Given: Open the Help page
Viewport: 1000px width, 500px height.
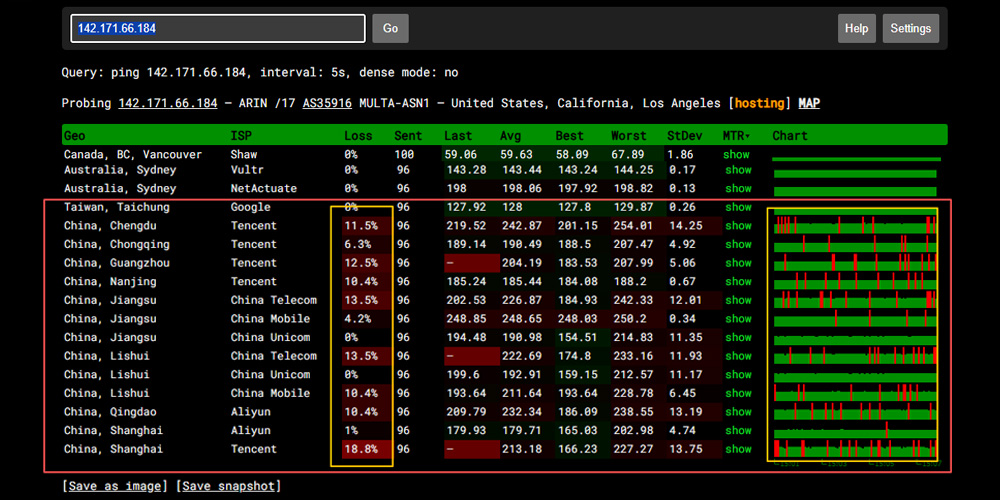Looking at the screenshot, I should (x=856, y=29).
